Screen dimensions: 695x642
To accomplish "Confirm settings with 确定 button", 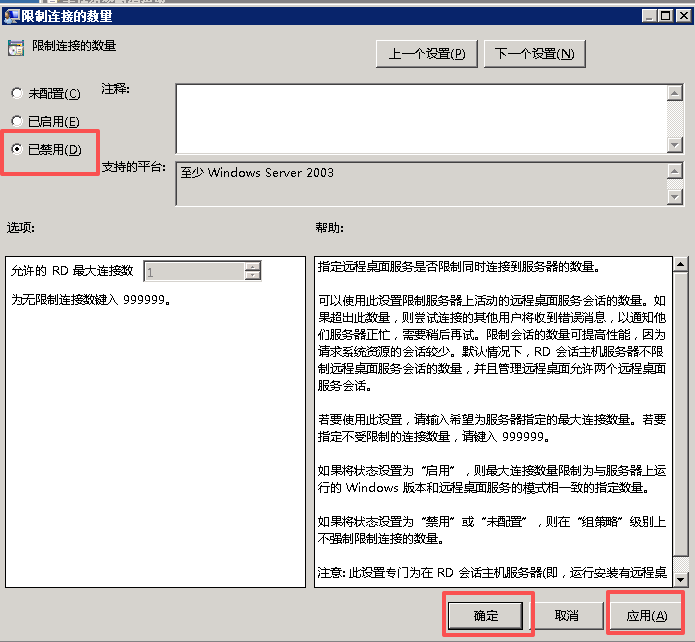I will [486, 615].
